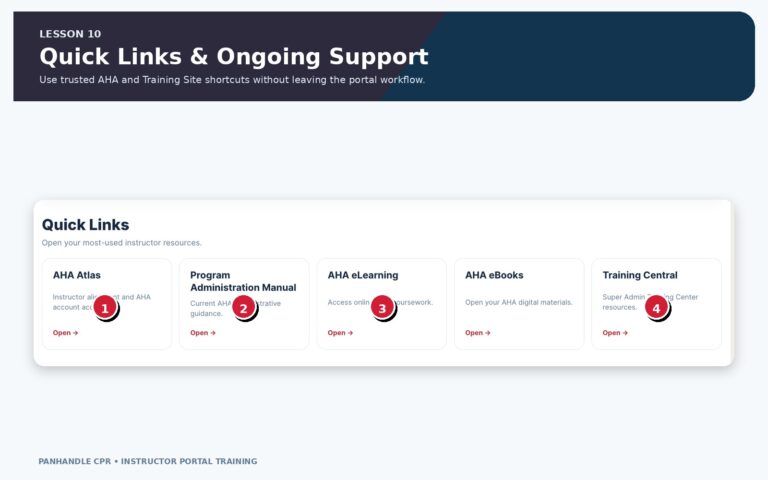Click the 'Quick Links & Ongoing Support' title
Viewport: 768px width, 480px height.
[234, 56]
